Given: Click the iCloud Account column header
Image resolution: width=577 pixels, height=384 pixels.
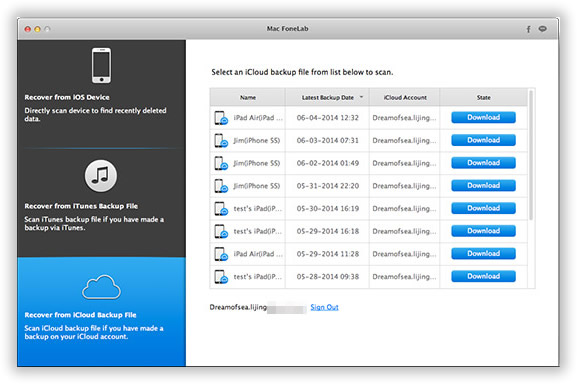Looking at the screenshot, I should (x=405, y=97).
